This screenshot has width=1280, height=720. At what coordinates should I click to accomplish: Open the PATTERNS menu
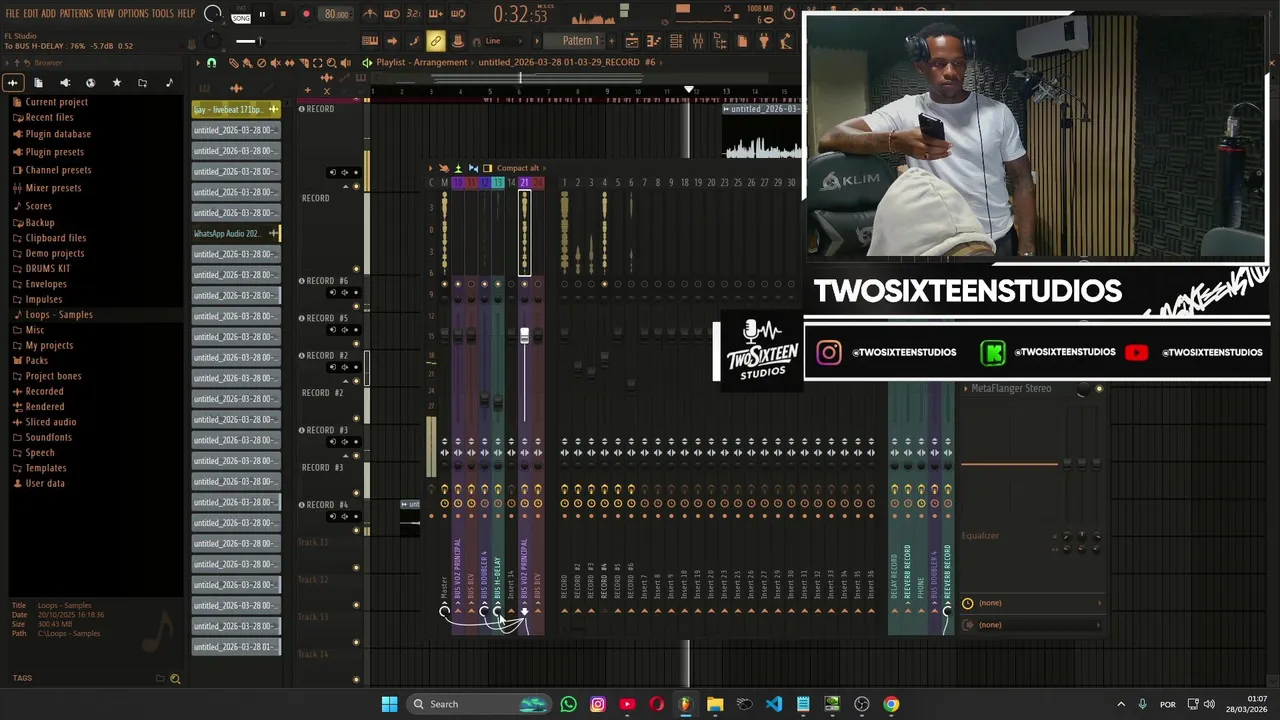point(76,14)
